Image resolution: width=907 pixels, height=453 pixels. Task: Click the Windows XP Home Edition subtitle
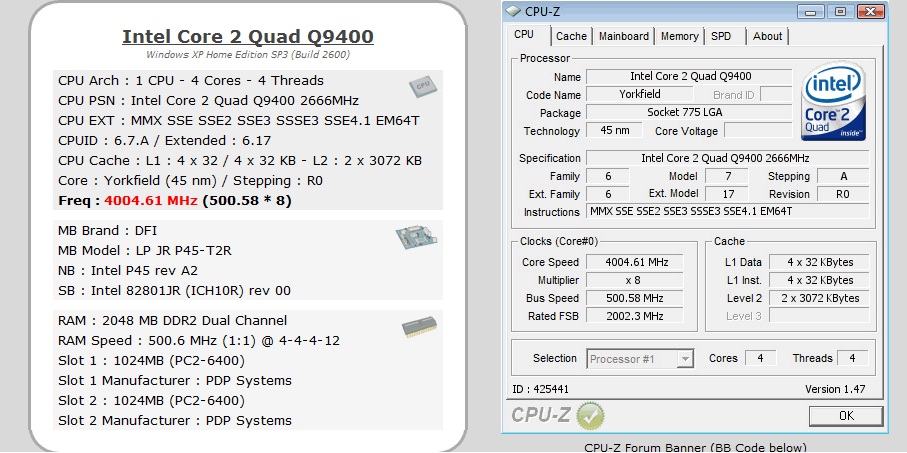[248, 55]
